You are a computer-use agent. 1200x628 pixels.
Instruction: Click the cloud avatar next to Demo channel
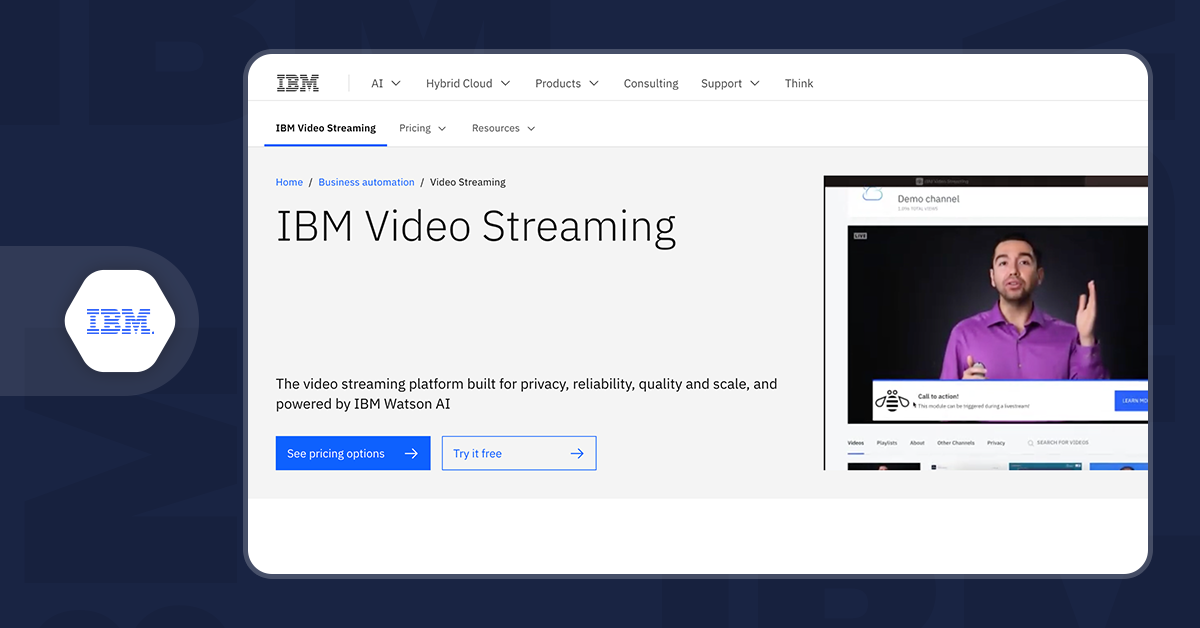pos(872,194)
